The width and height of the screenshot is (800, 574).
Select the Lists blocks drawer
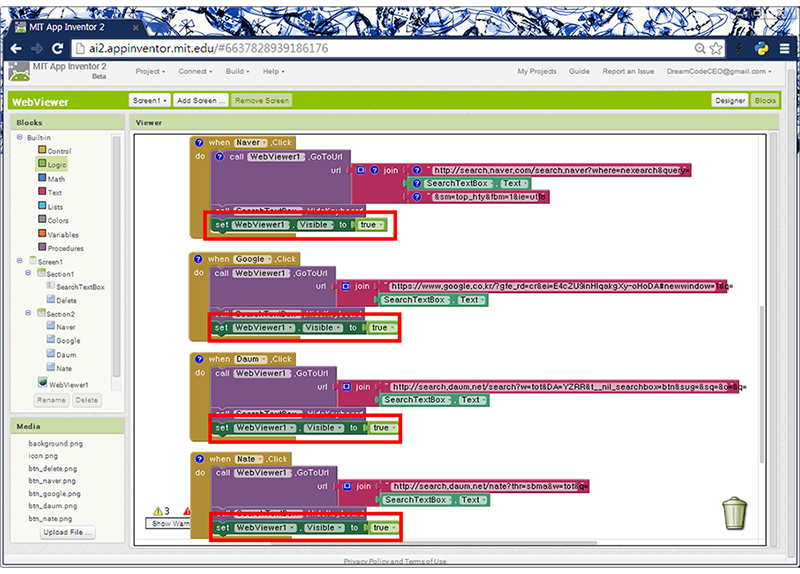pyautogui.click(x=51, y=206)
